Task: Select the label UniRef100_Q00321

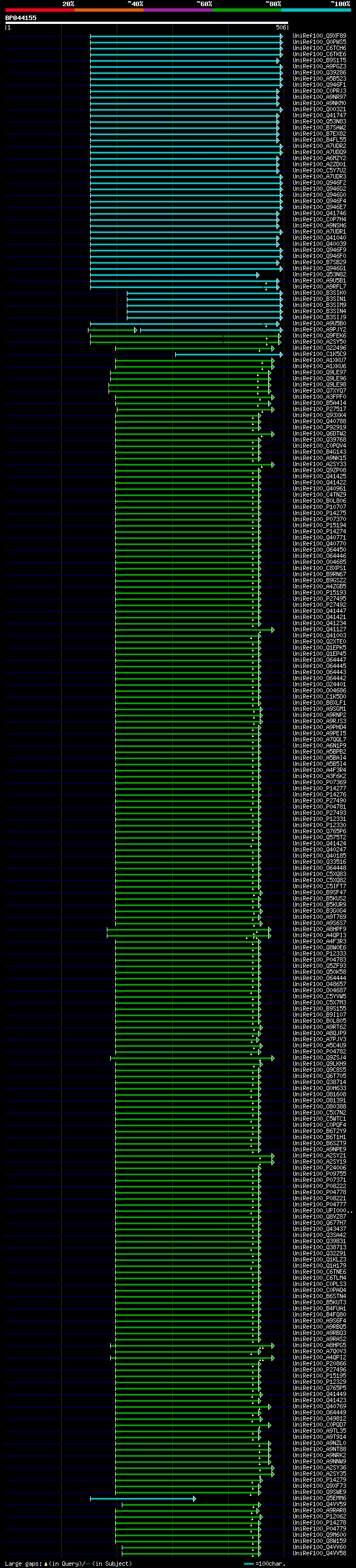Action: click(319, 110)
